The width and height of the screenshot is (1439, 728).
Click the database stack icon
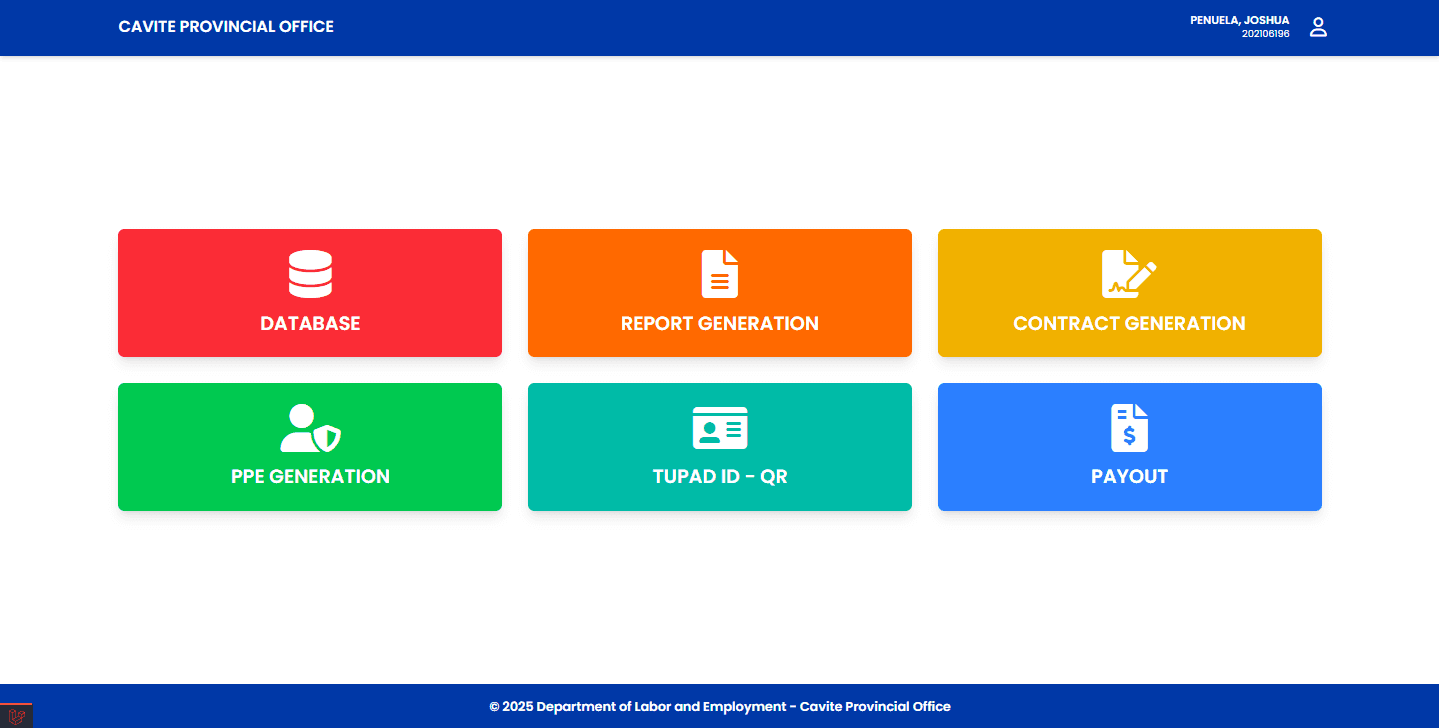click(x=310, y=274)
